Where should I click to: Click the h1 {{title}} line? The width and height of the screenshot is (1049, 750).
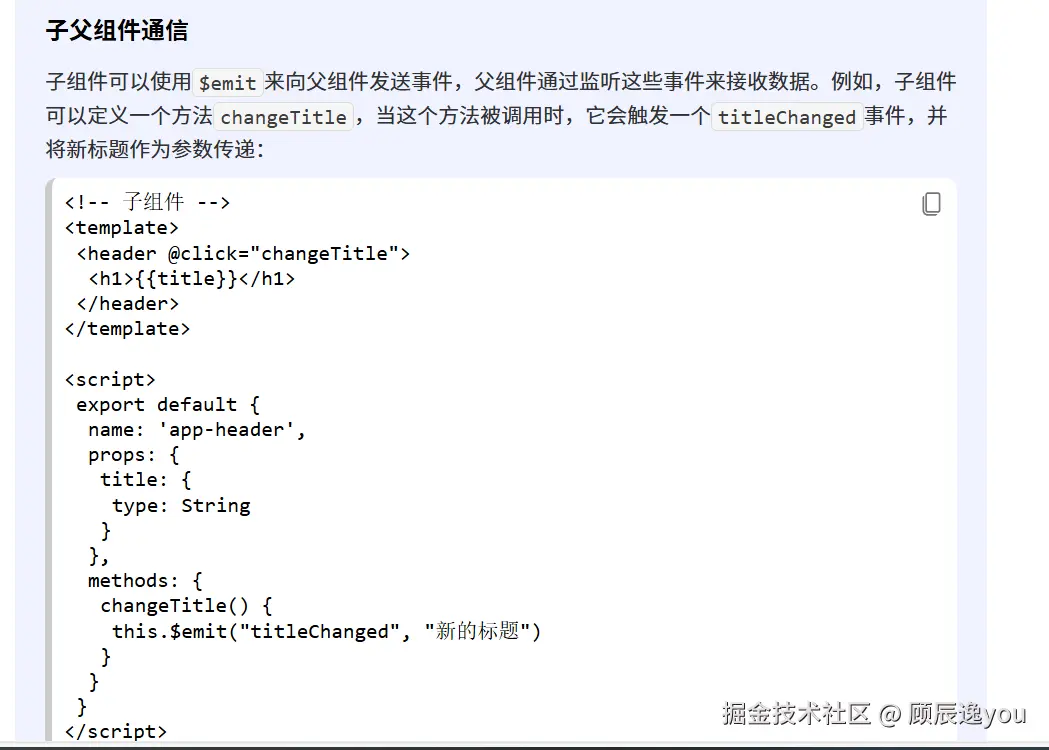coord(191,278)
